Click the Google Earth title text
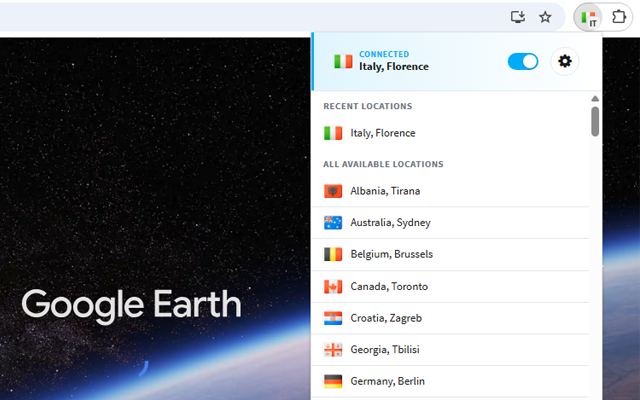The height and width of the screenshot is (400, 640). tap(131, 304)
